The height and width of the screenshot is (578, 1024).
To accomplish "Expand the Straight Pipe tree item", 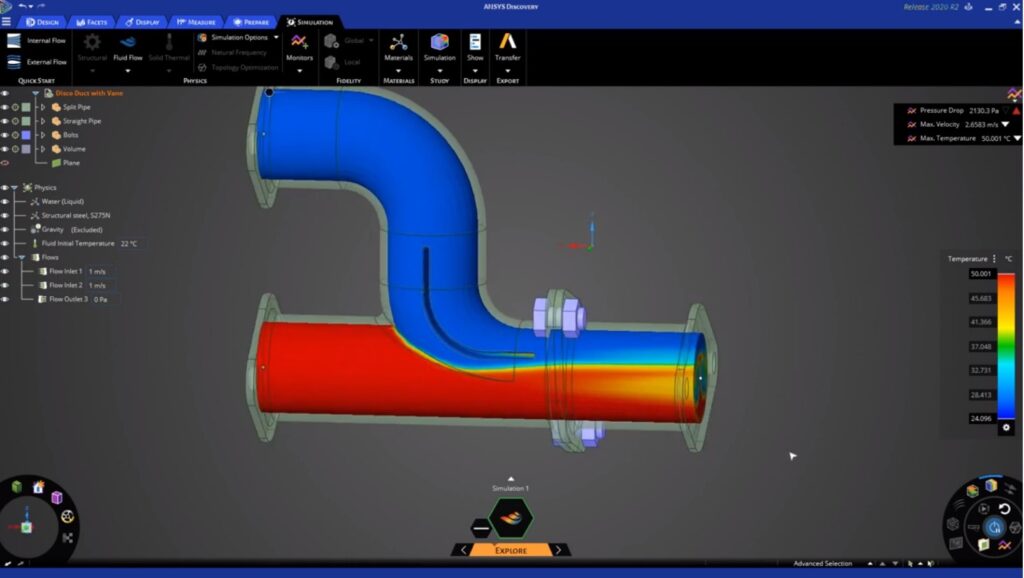I will [x=41, y=122].
